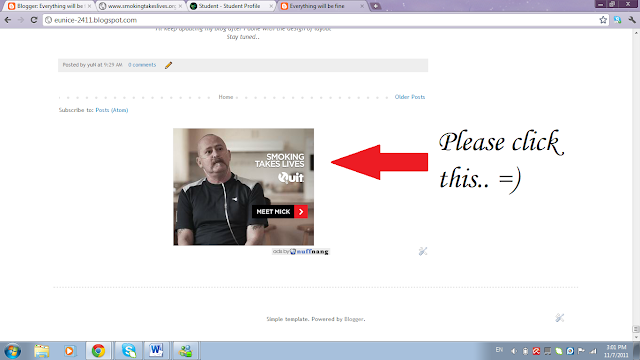Open Windows Explorer from the taskbar
This screenshot has width=640, height=360.
click(41, 351)
